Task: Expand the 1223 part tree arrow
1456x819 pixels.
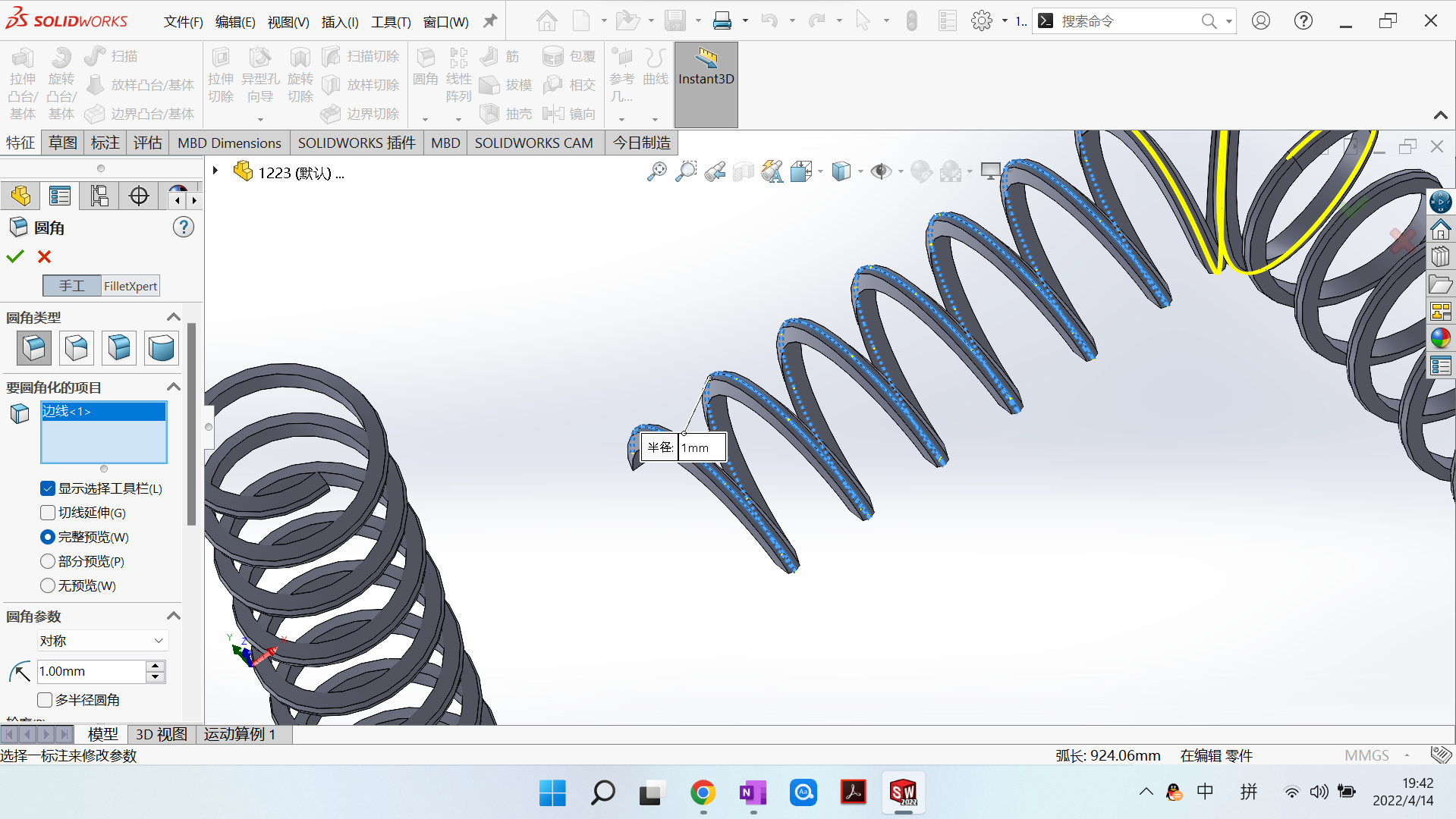Action: click(215, 171)
